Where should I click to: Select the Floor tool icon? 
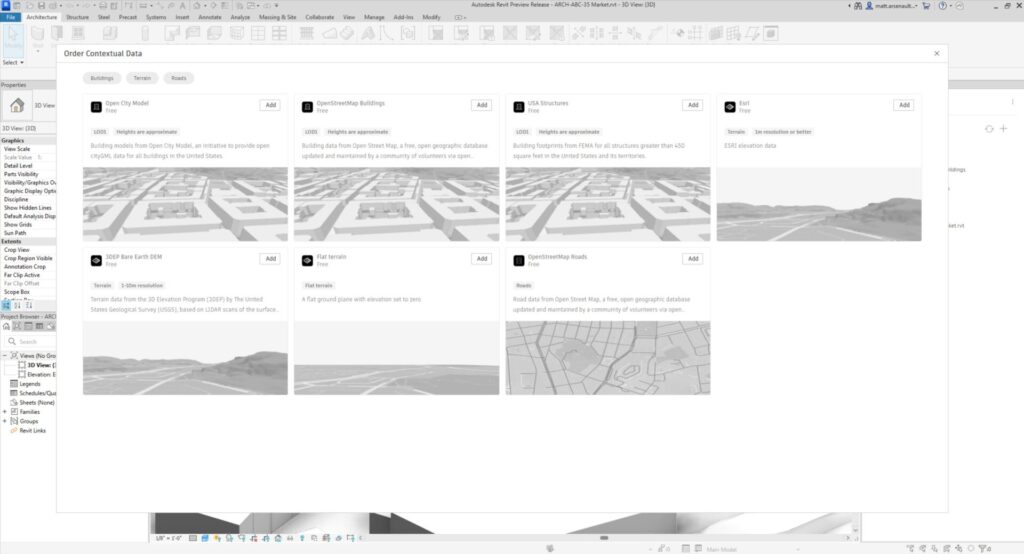(x=214, y=33)
